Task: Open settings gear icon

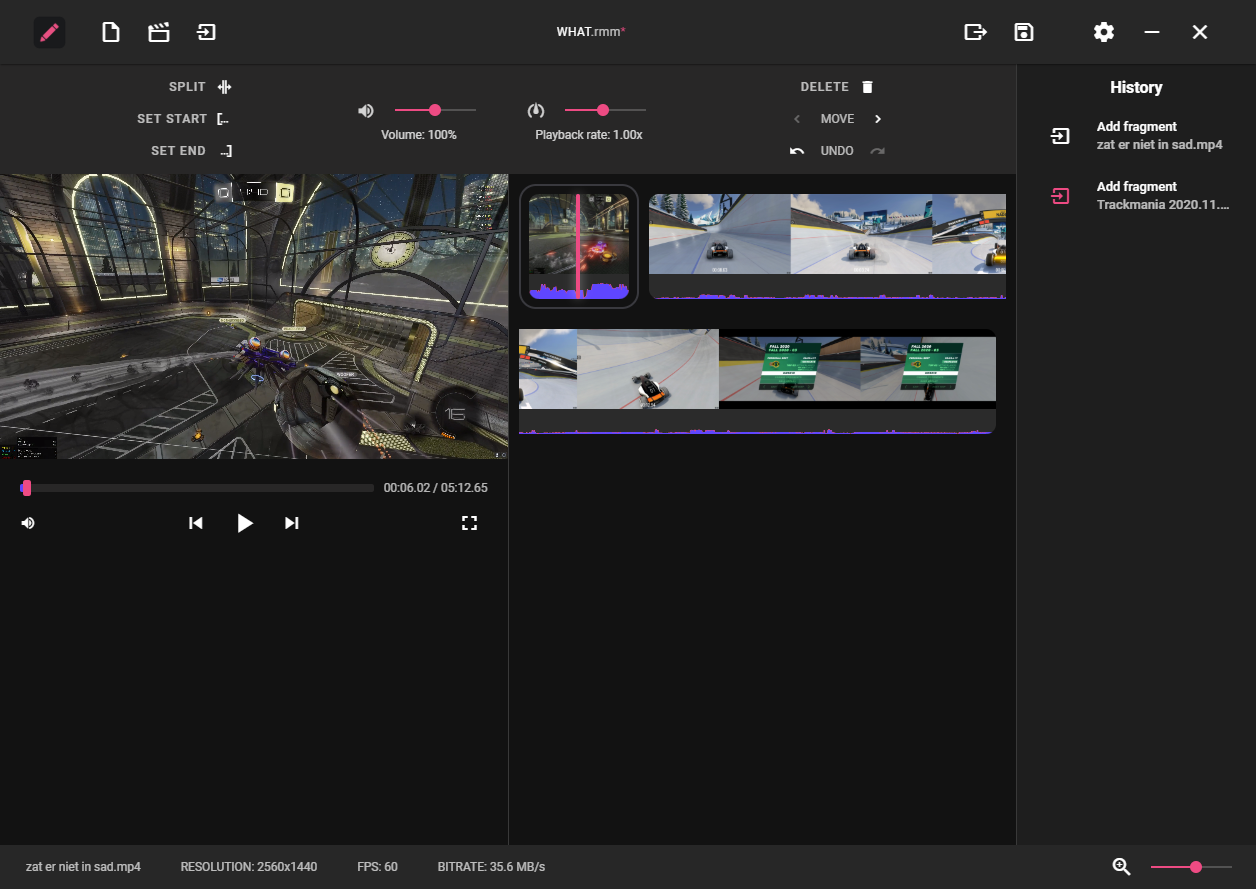Action: pos(1103,32)
